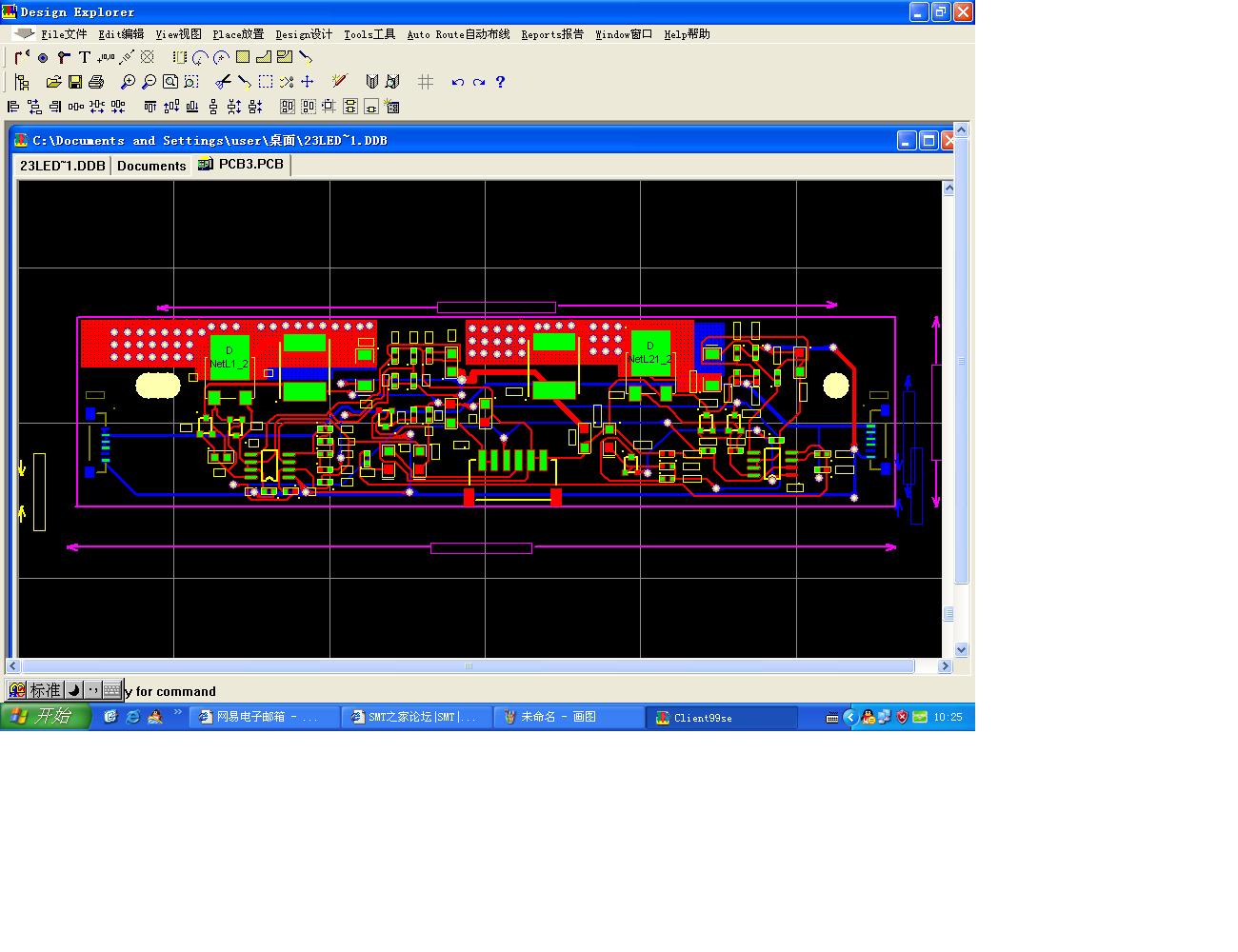Screen dimensions: 1238x952
Task: Click the undo arrow icon
Action: click(458, 82)
